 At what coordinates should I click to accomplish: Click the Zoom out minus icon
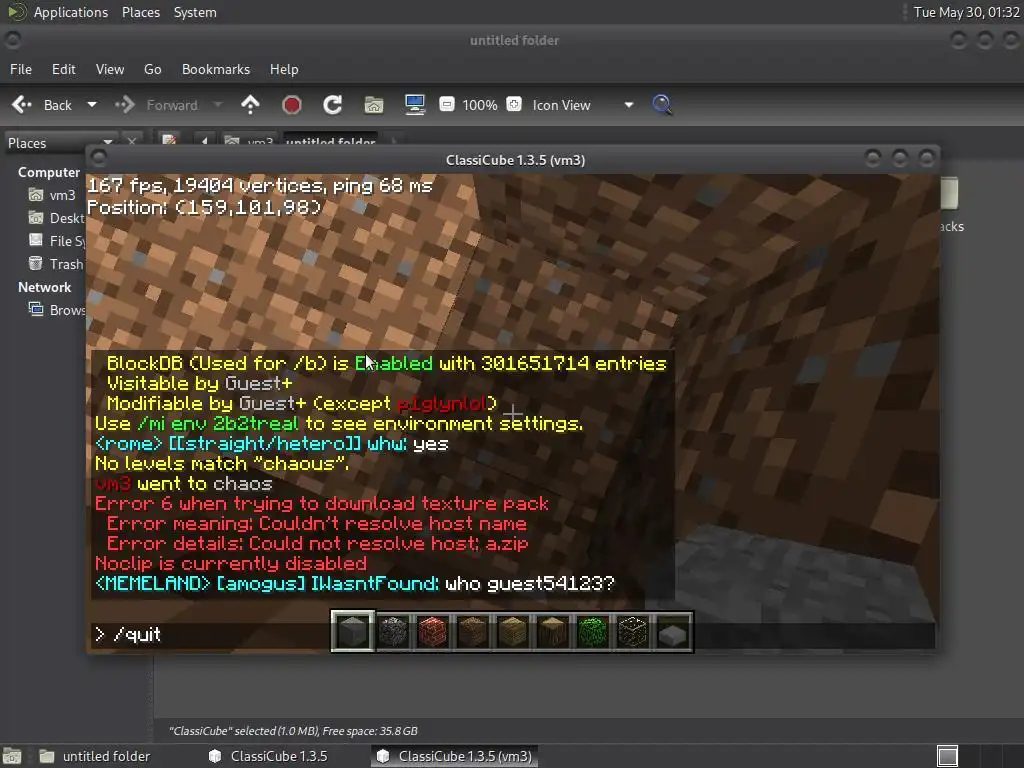447,104
